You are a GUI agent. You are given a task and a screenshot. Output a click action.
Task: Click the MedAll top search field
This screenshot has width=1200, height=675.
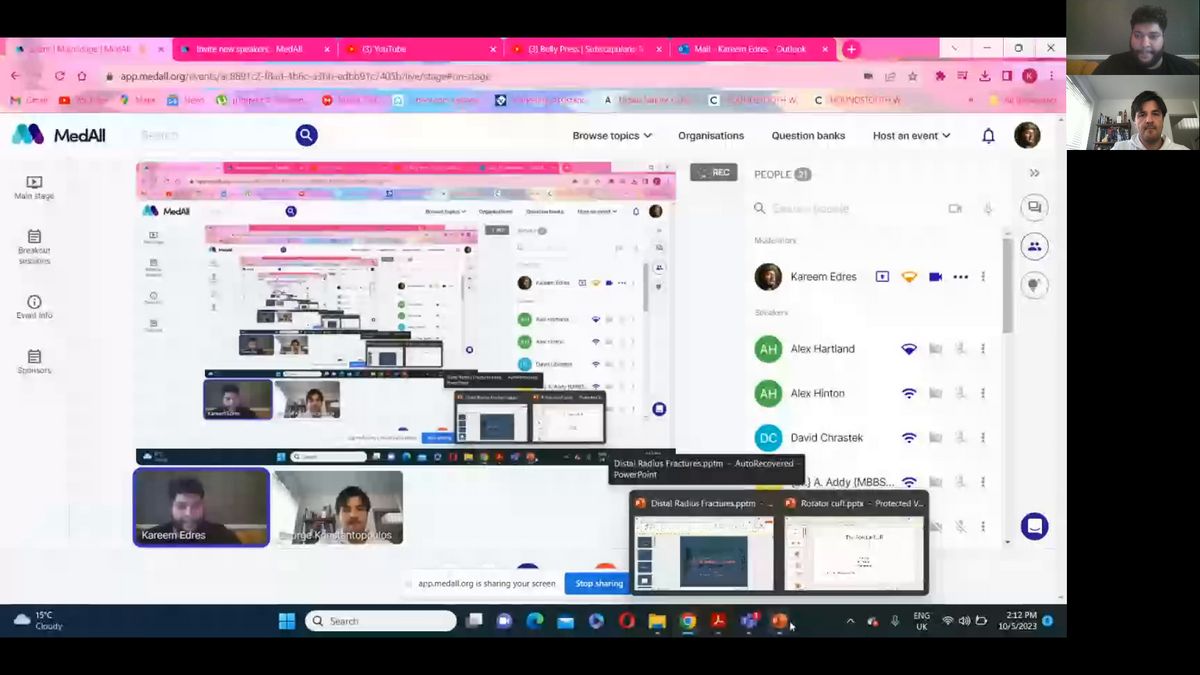tap(213, 135)
